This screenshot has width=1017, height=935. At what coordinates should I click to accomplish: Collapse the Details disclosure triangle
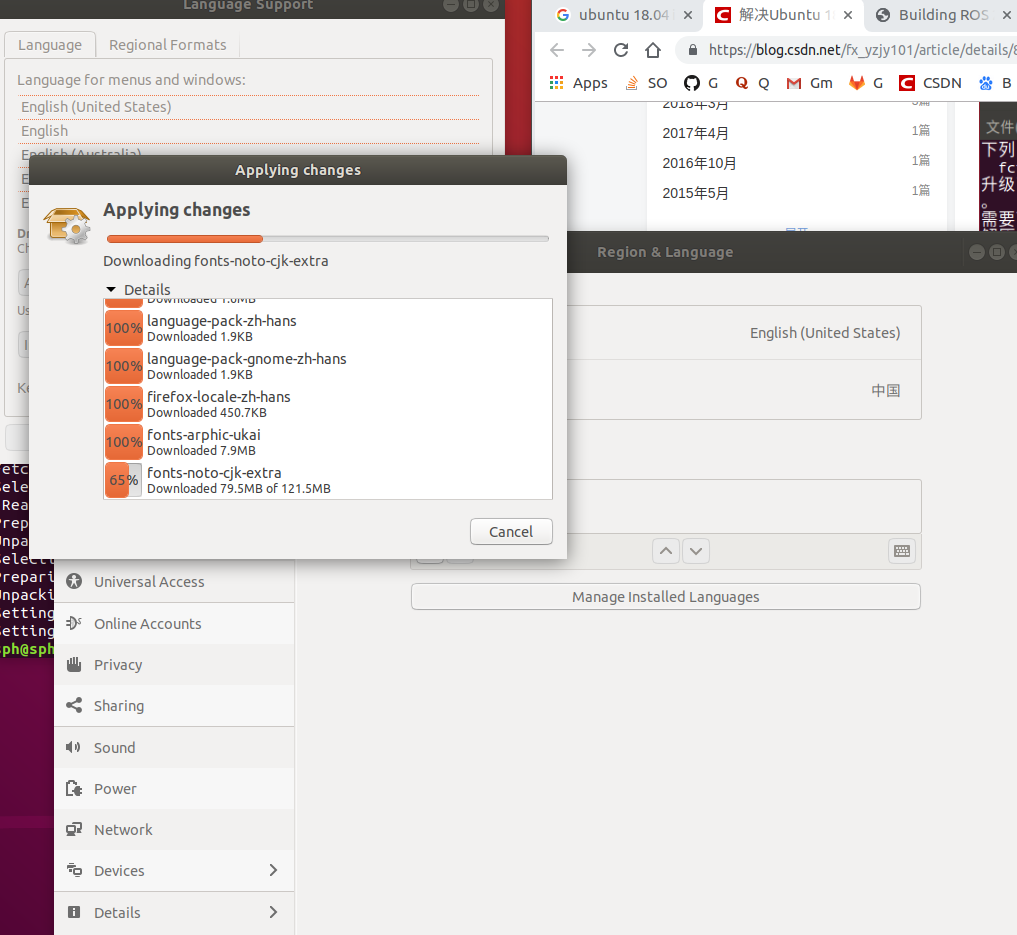tap(111, 290)
